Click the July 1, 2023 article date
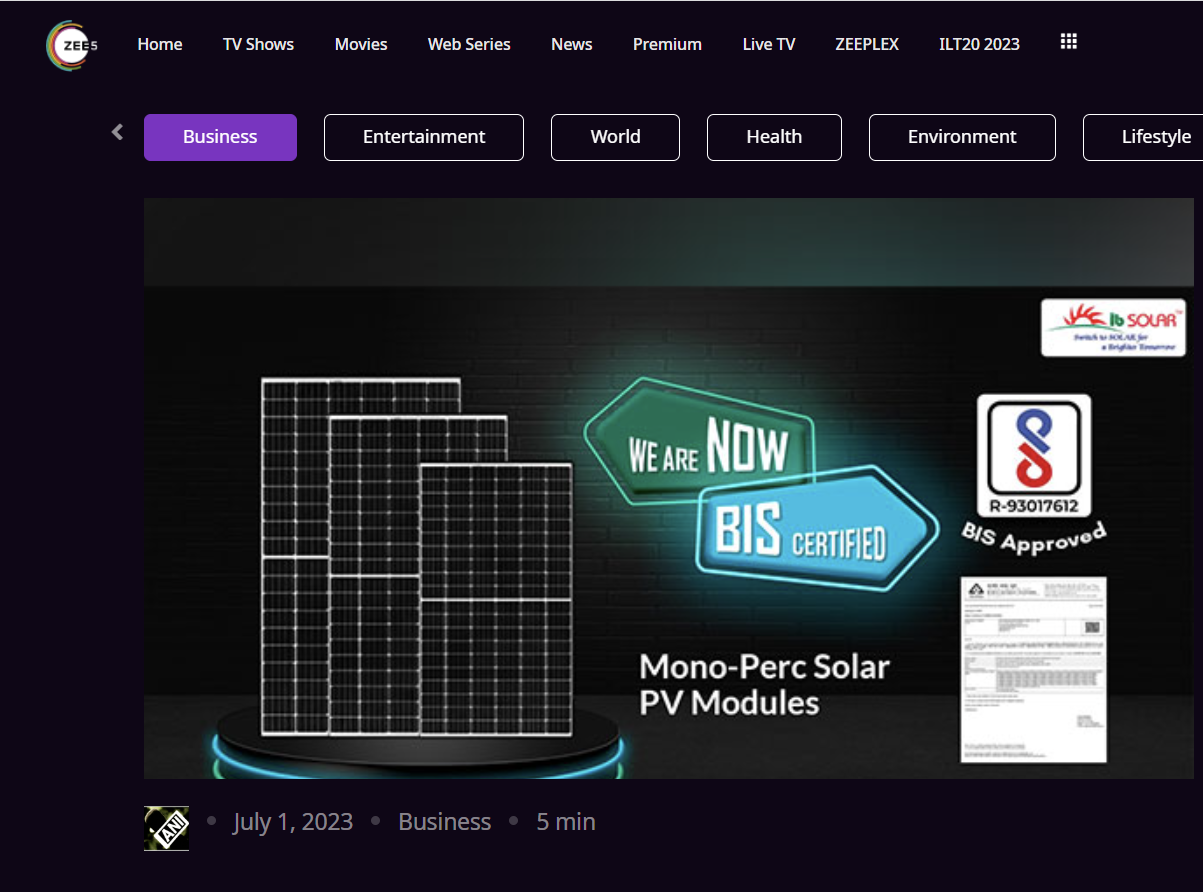Viewport: 1203px width, 892px height. pyautogui.click(x=293, y=822)
